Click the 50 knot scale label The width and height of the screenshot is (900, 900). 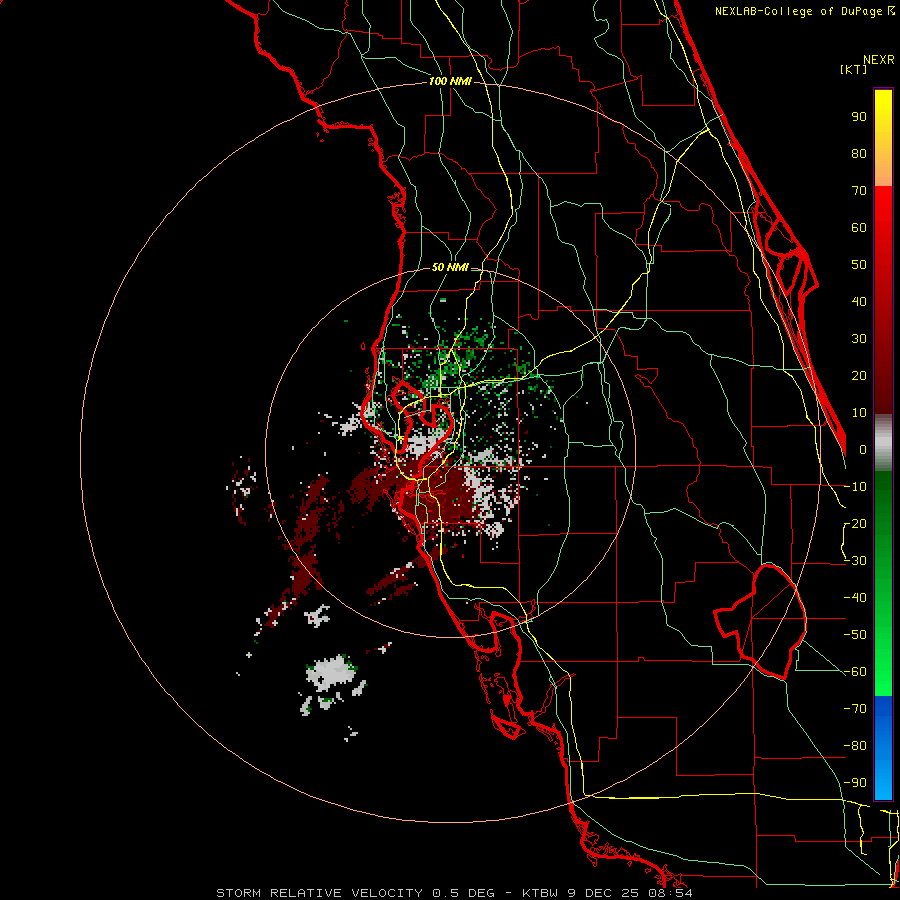click(x=859, y=265)
